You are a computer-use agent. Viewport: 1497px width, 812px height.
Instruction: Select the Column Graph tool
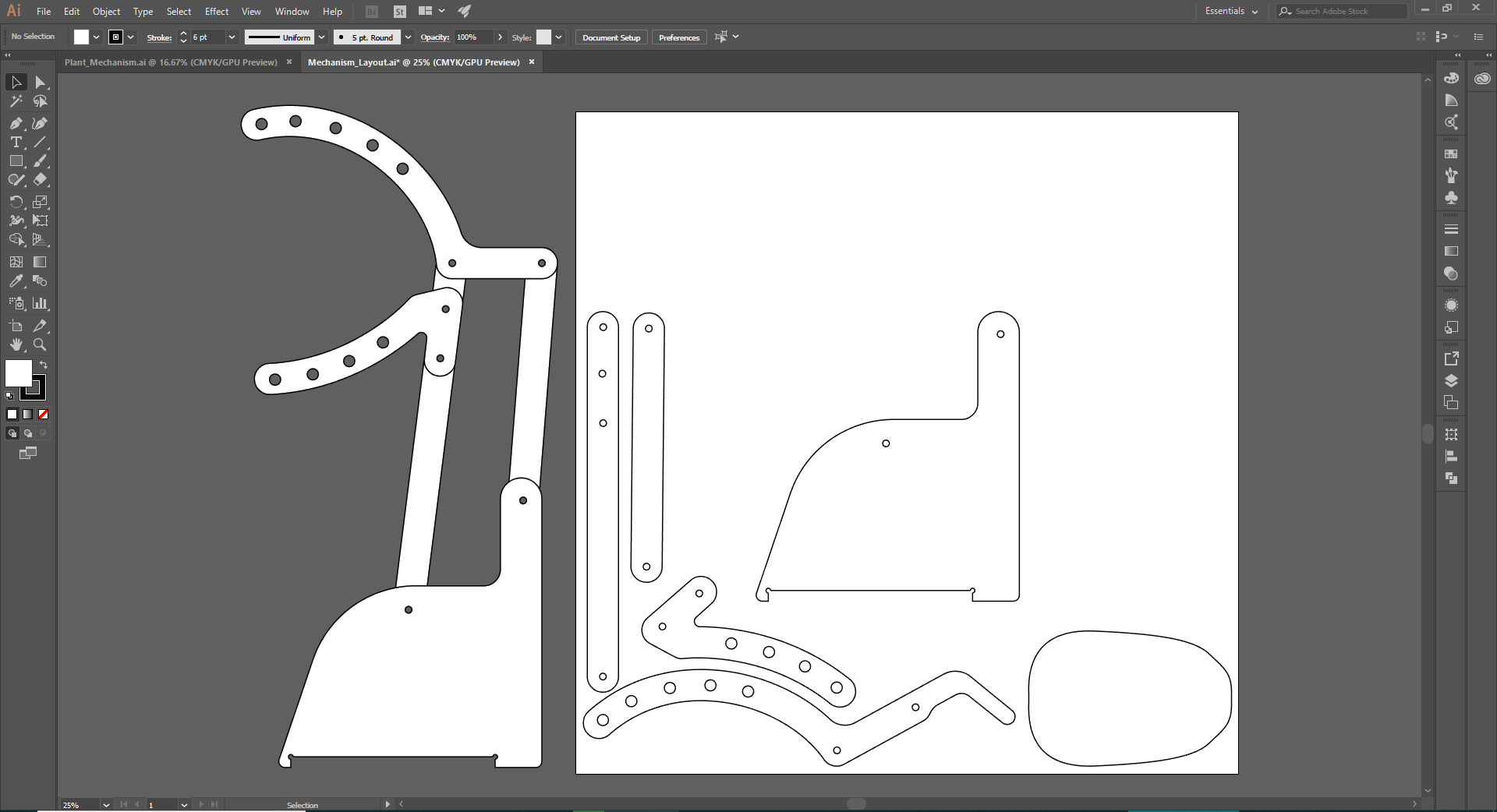(41, 303)
